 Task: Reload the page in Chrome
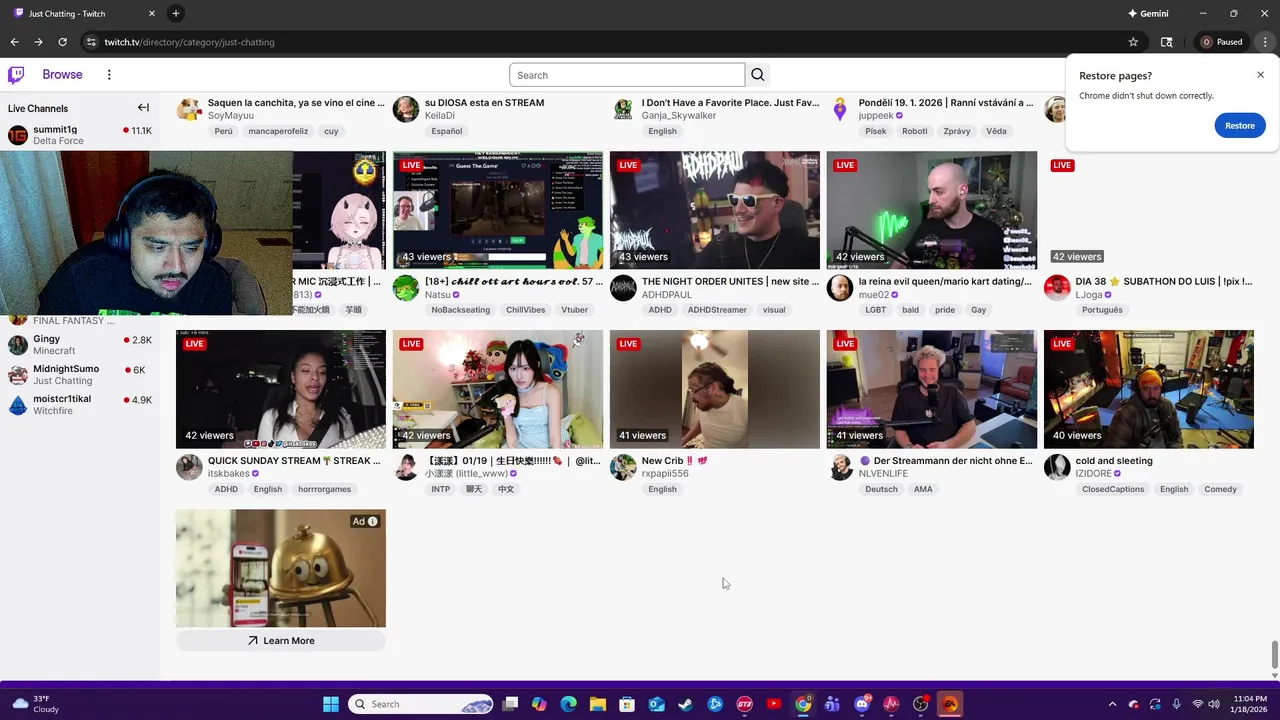point(62,42)
